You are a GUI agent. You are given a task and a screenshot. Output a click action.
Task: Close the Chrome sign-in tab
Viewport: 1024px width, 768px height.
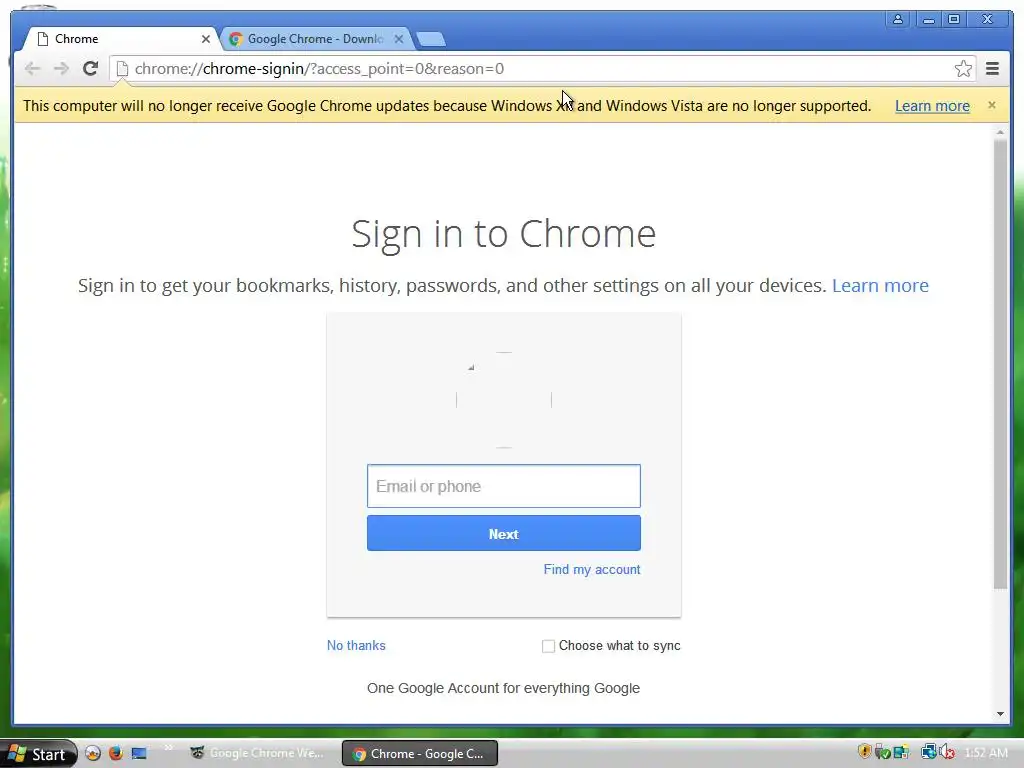point(206,39)
